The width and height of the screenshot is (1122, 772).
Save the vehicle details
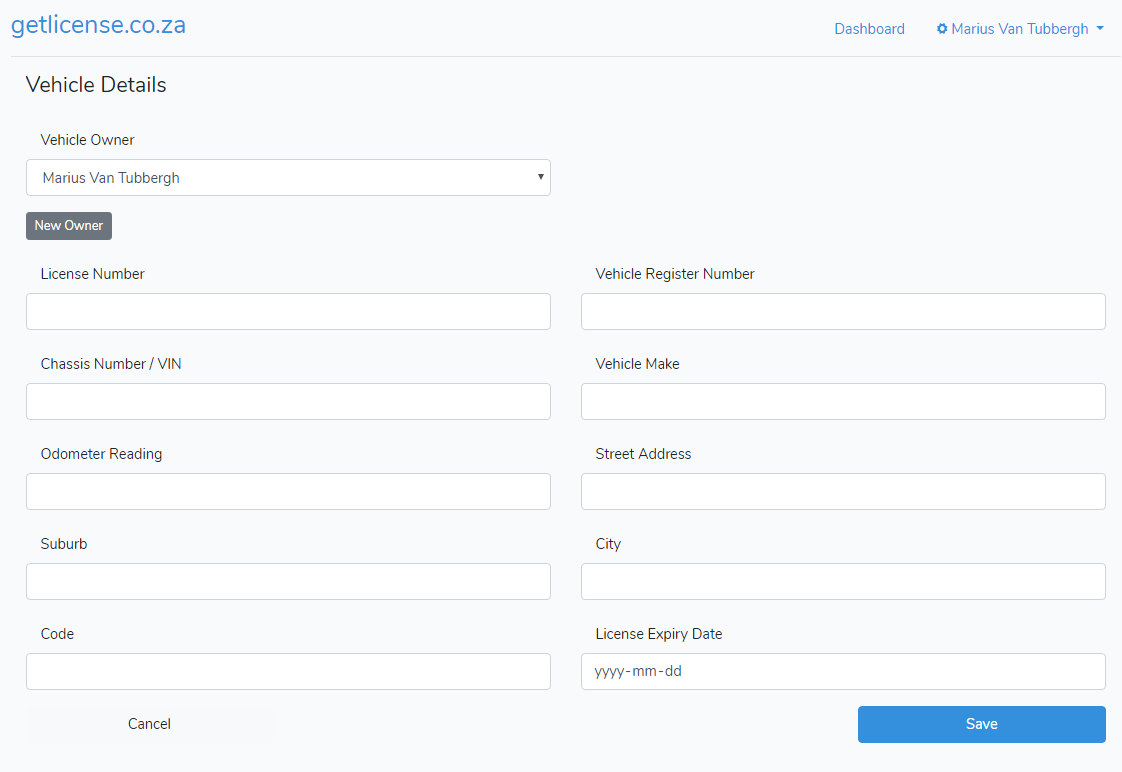(982, 724)
